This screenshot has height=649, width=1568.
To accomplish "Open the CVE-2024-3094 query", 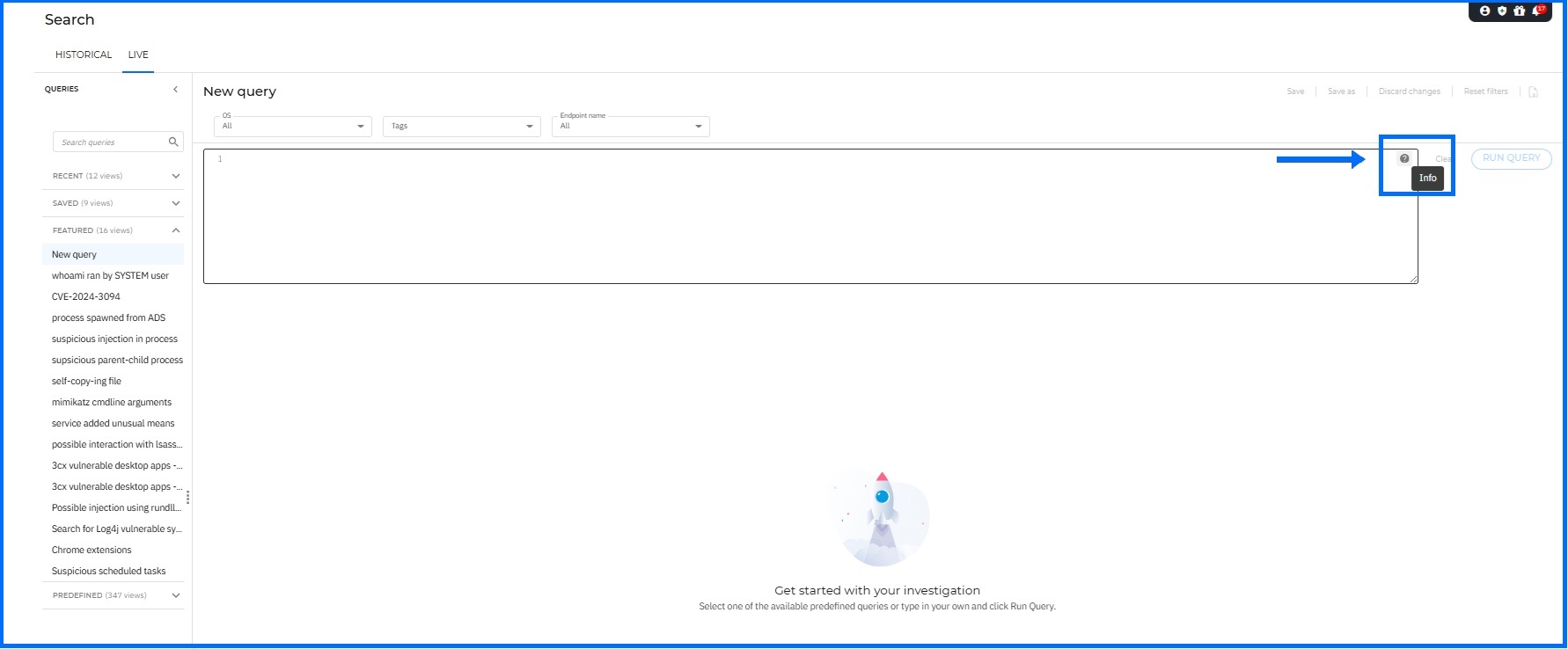I will click(x=86, y=296).
